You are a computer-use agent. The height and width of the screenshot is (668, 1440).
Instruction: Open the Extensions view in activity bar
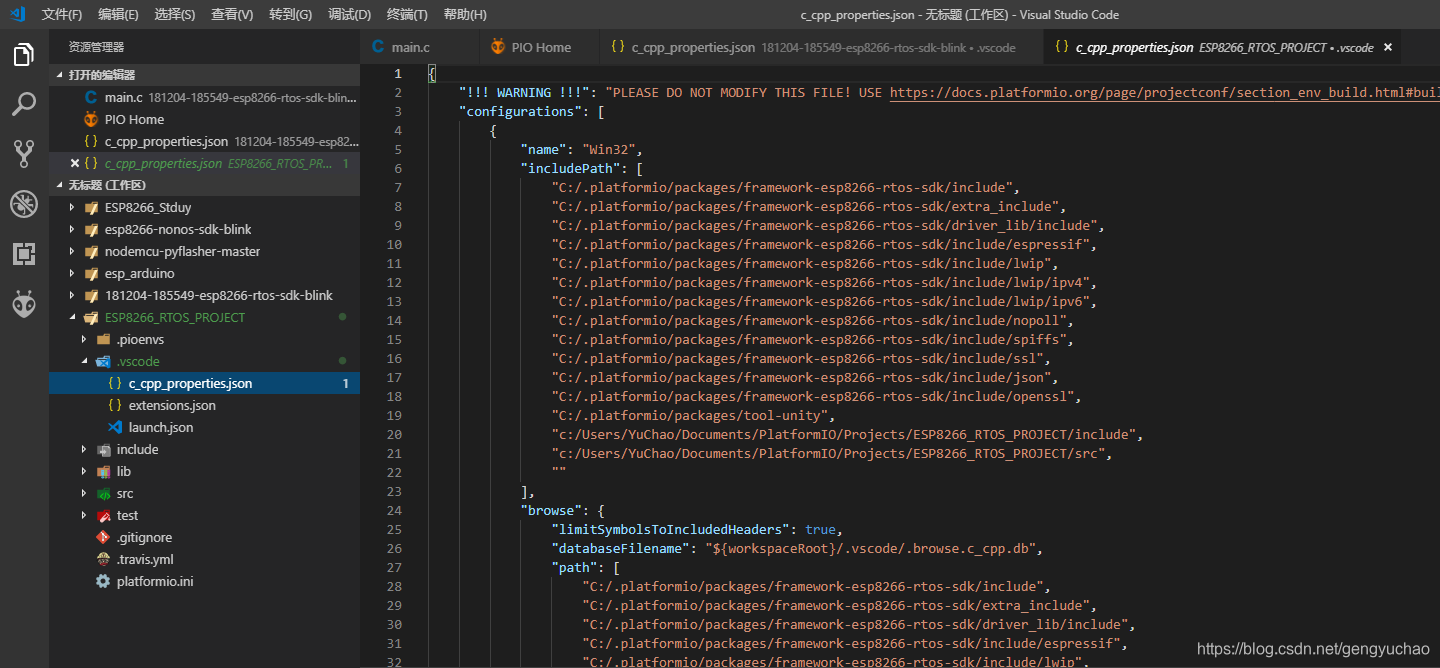pyautogui.click(x=24, y=254)
